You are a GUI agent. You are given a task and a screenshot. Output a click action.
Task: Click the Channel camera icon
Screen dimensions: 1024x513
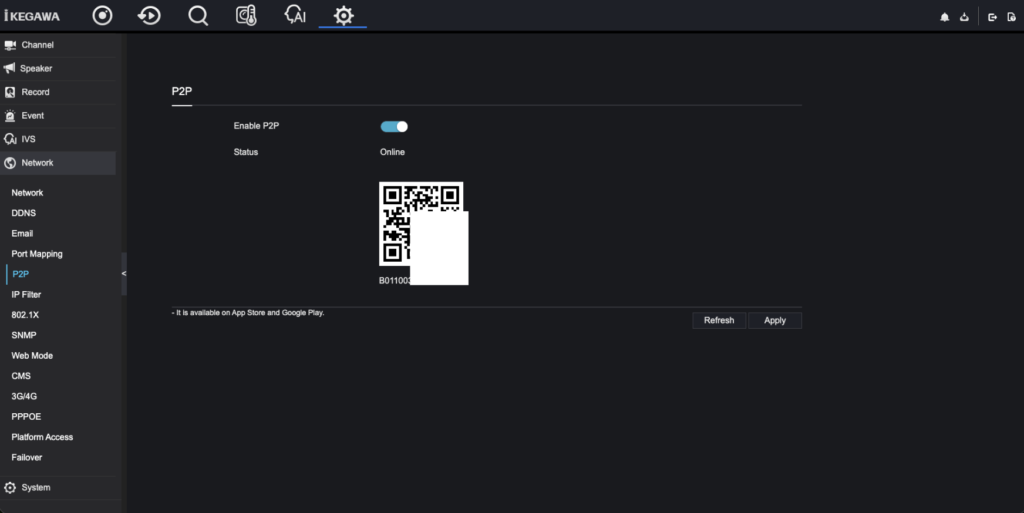click(x=10, y=45)
